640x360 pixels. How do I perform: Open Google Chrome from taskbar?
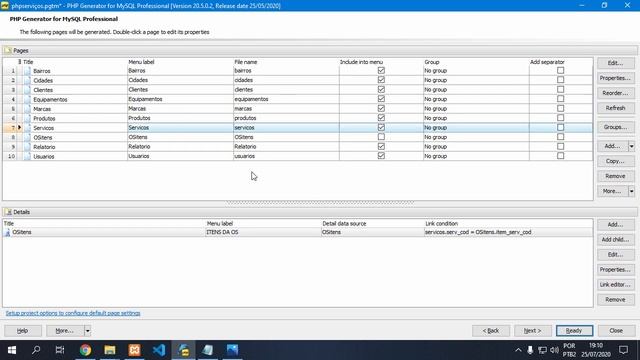85,350
